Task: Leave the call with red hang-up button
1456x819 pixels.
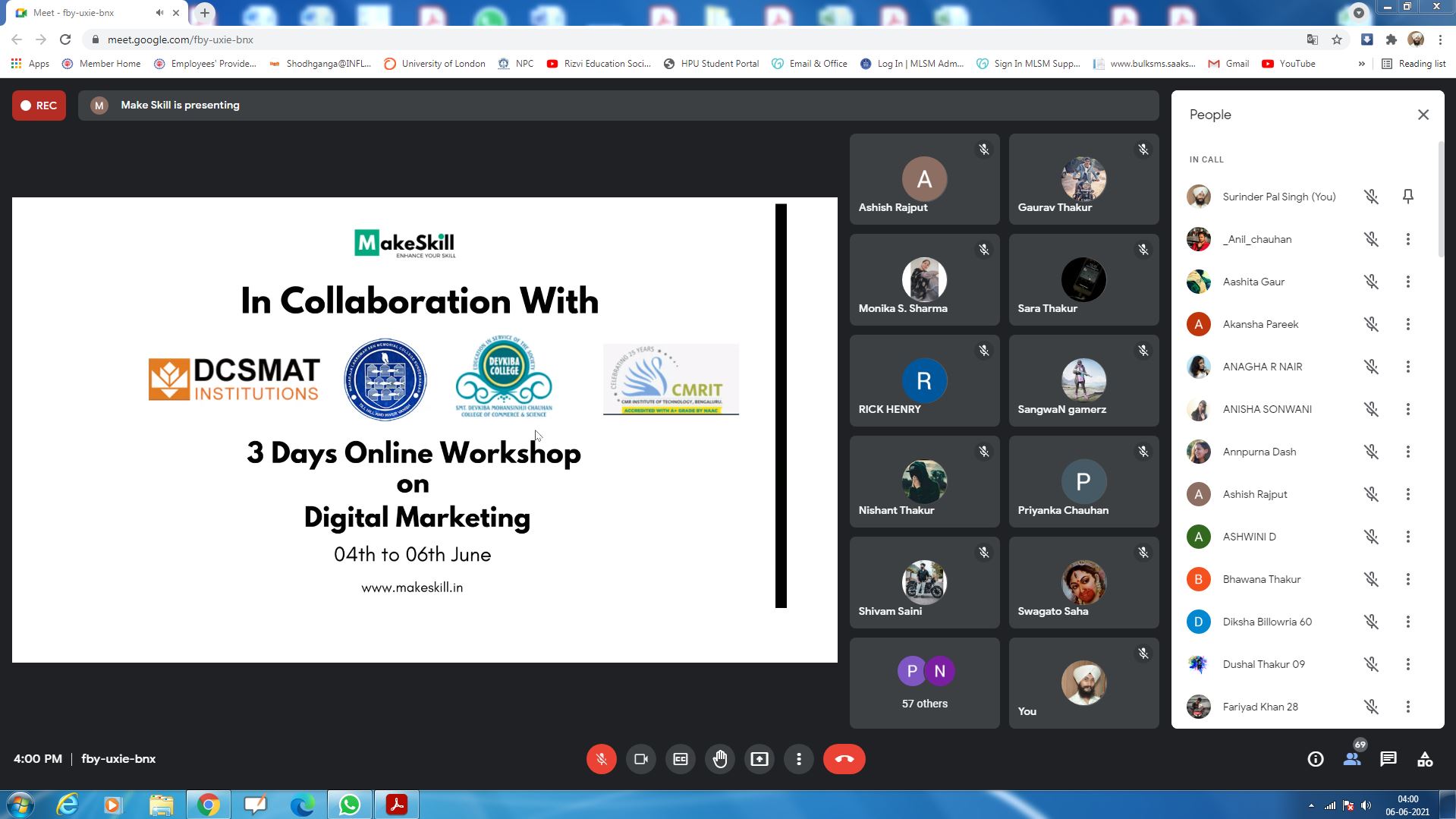Action: click(844, 759)
